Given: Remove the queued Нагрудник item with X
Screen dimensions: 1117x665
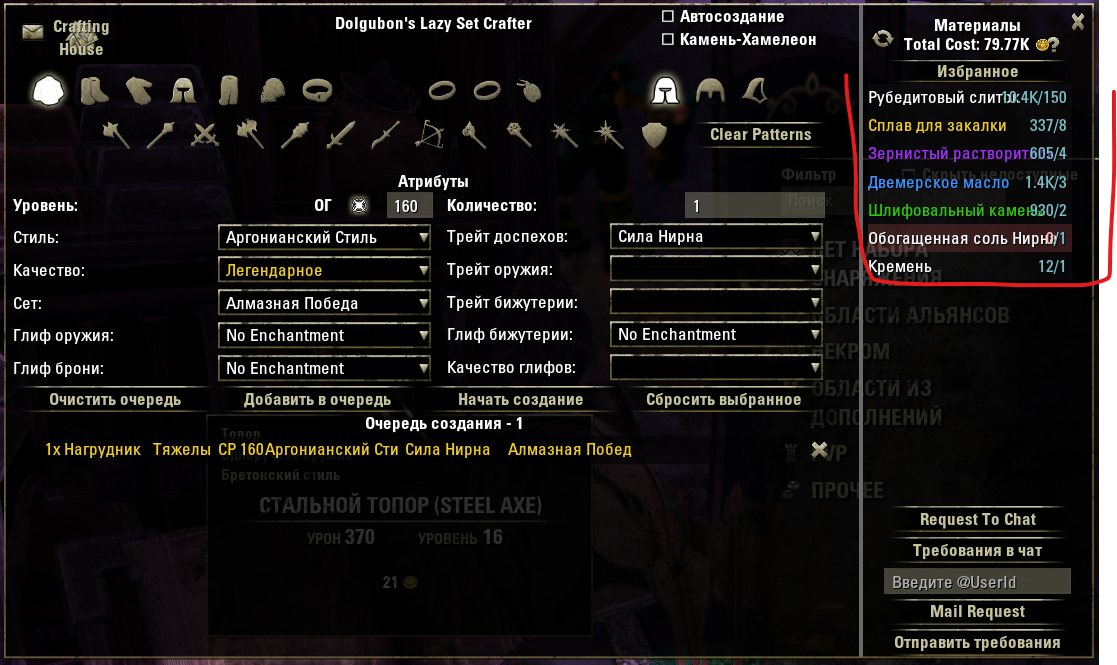Looking at the screenshot, I should tap(820, 450).
